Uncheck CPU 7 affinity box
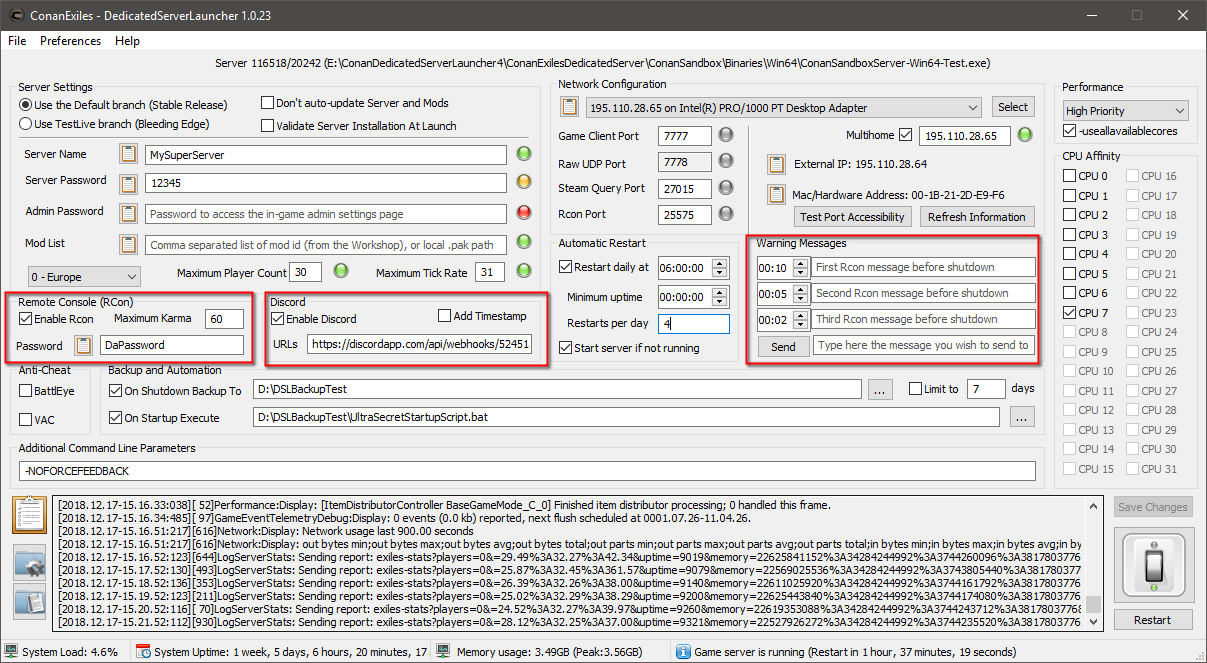 pyautogui.click(x=1069, y=313)
